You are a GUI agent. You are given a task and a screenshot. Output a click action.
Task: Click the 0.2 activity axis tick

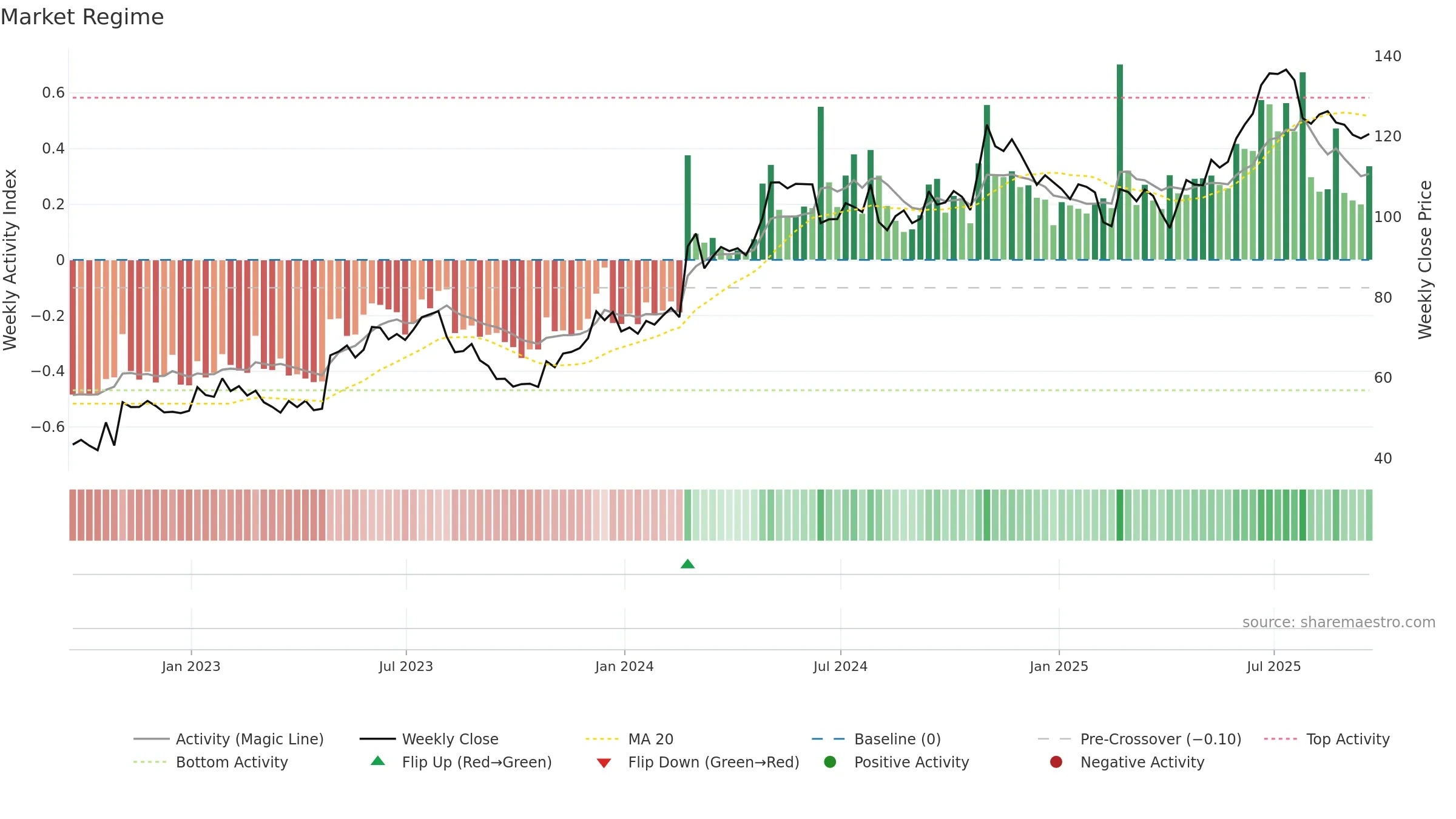53,204
